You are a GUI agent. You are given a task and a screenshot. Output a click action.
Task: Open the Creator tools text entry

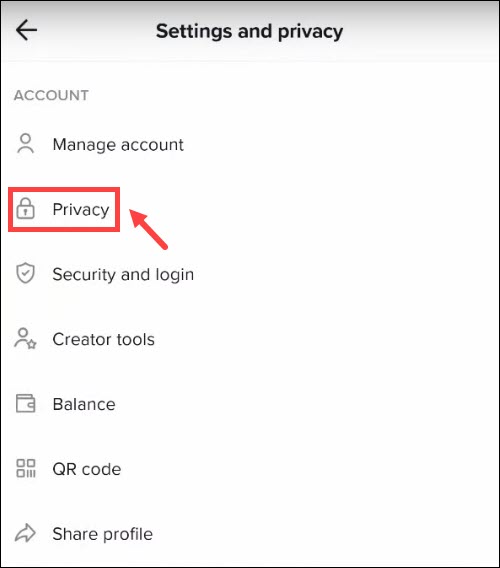point(104,339)
